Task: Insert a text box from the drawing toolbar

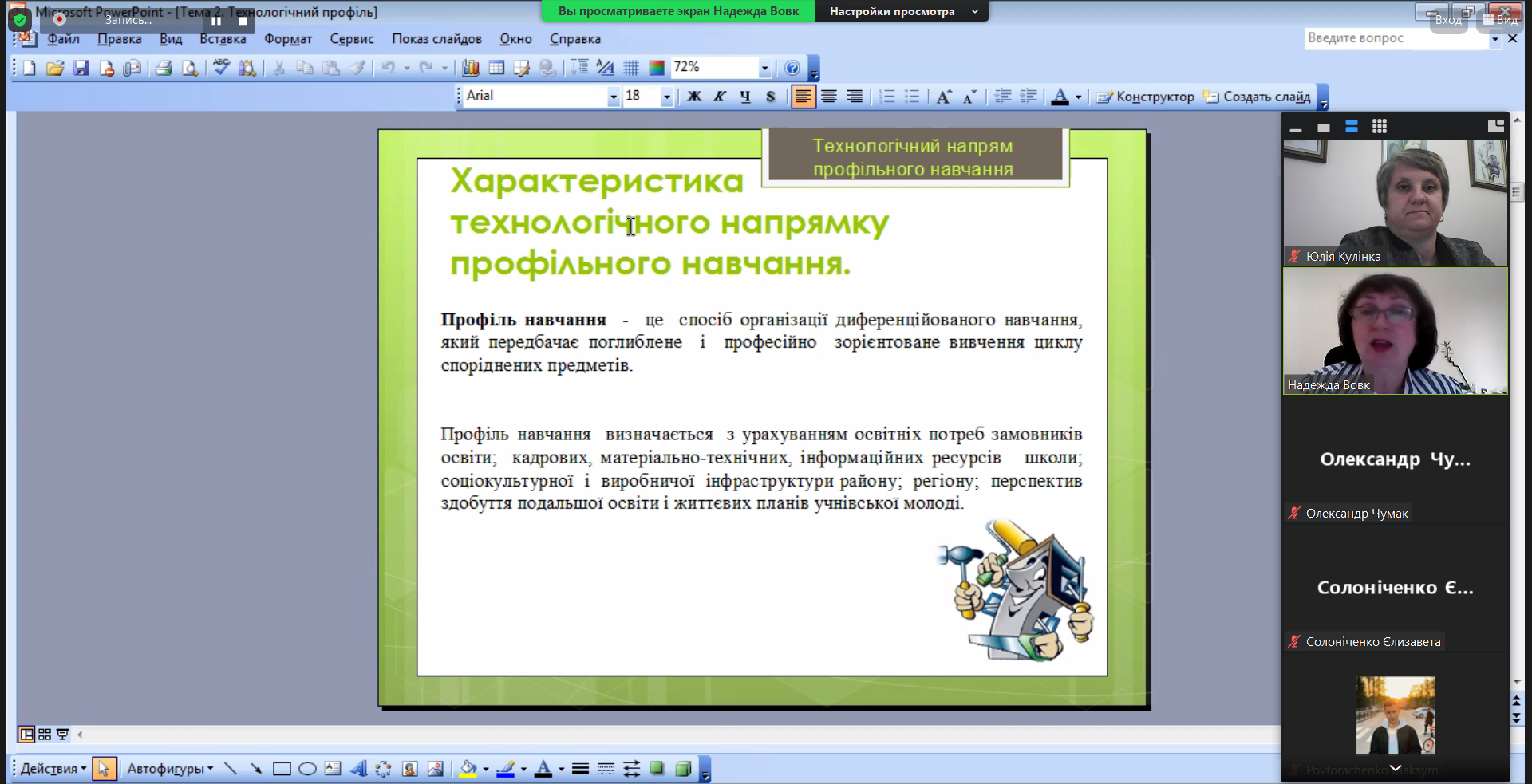Action: point(333,769)
